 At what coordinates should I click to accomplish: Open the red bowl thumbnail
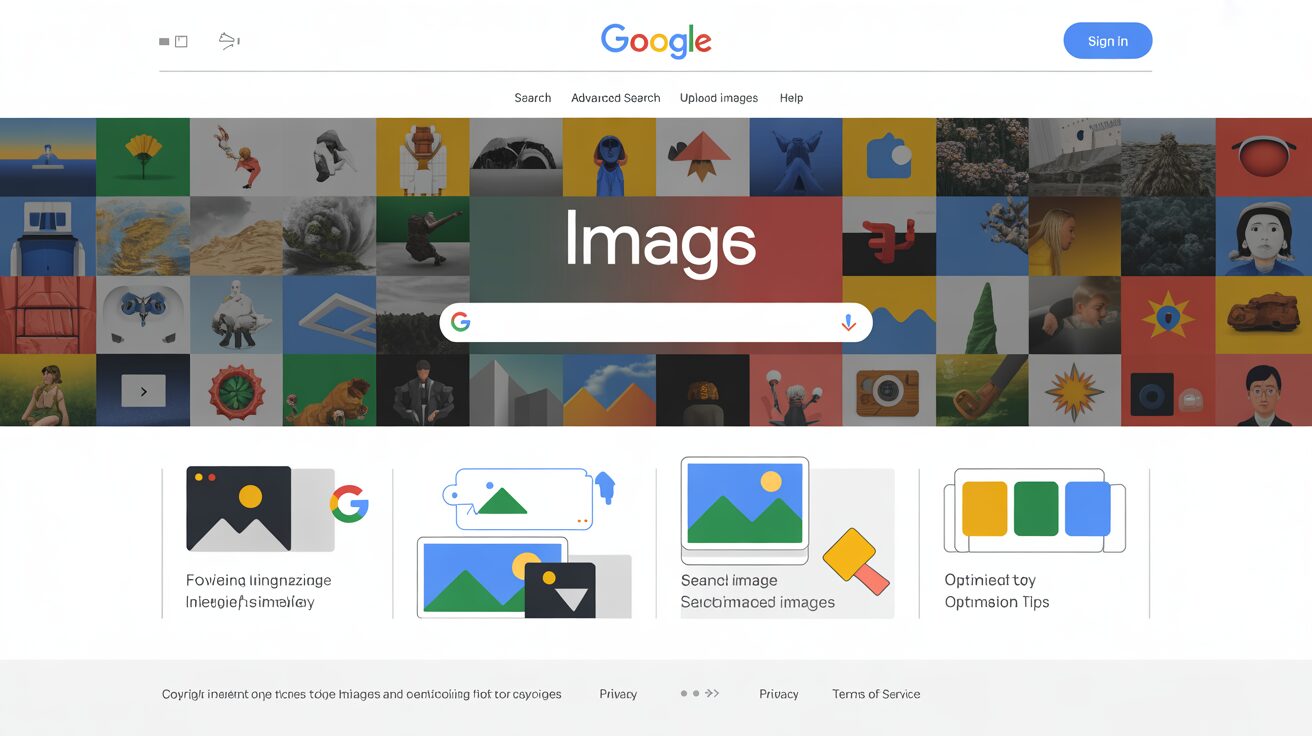pyautogui.click(x=1264, y=157)
